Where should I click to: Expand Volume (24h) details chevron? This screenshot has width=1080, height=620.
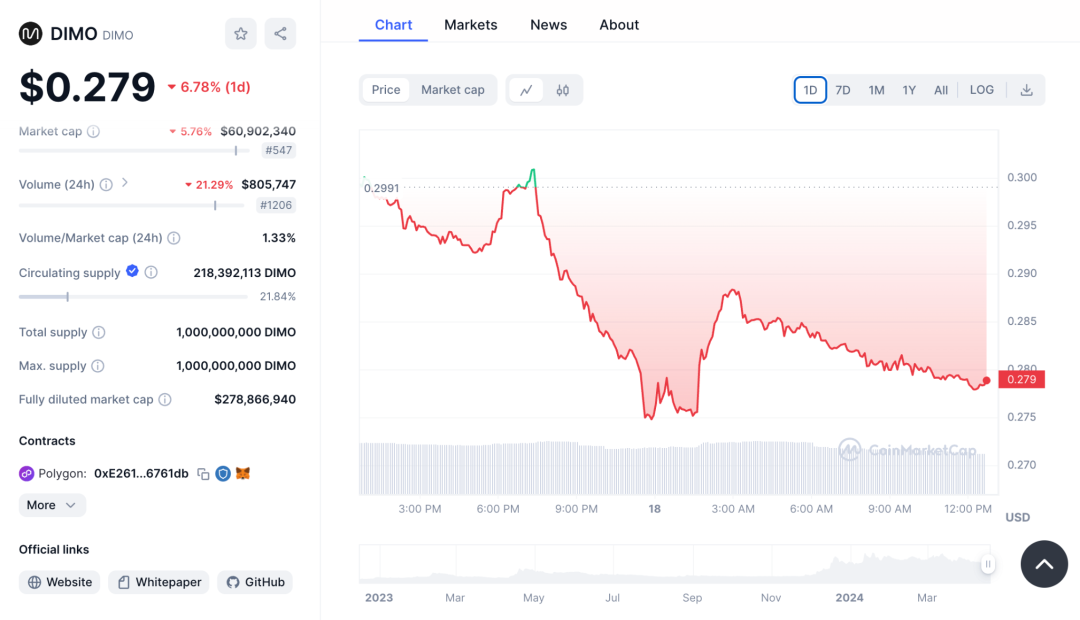click(125, 183)
